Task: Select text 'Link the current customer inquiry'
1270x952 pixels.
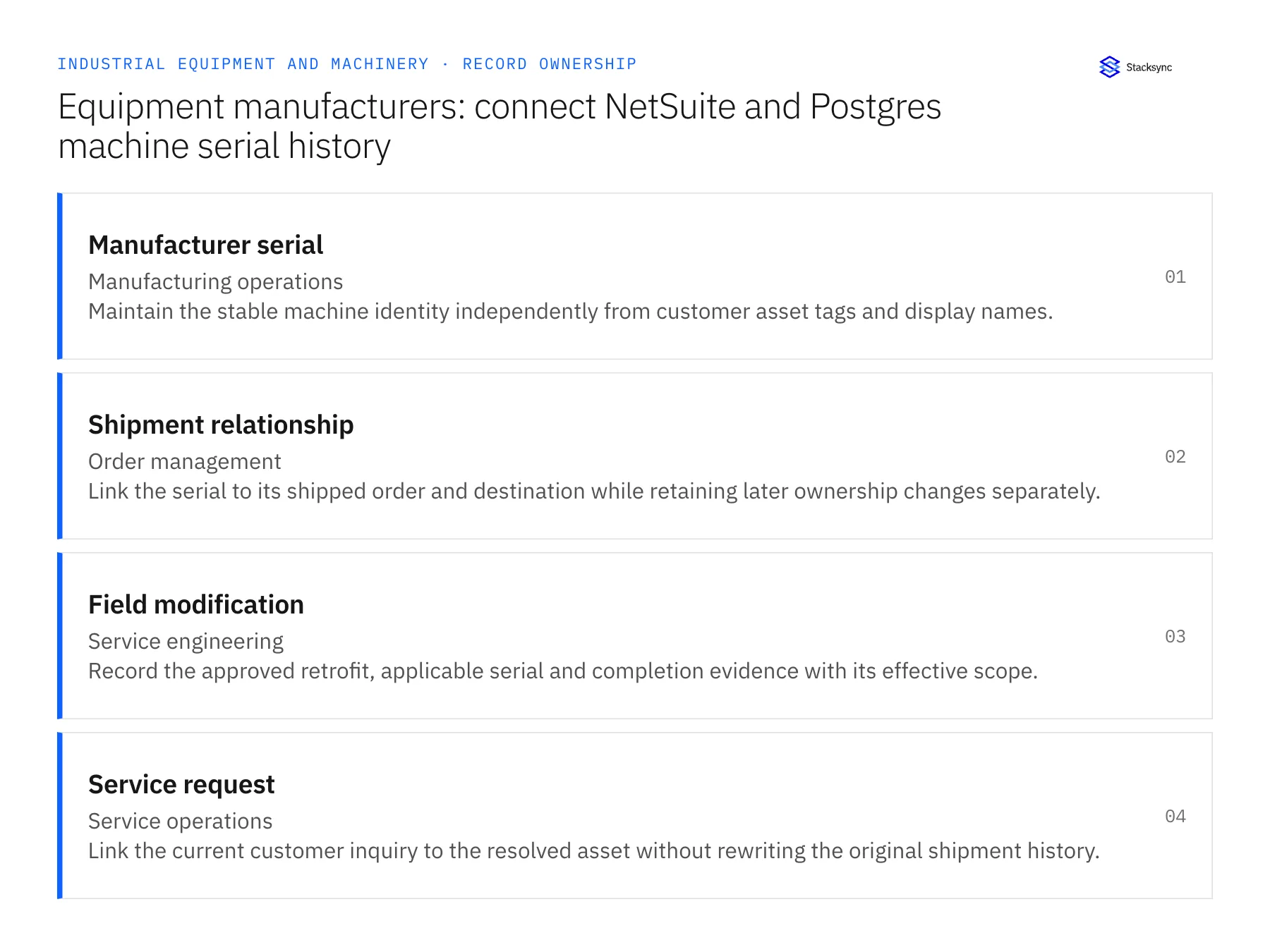Action: [253, 851]
